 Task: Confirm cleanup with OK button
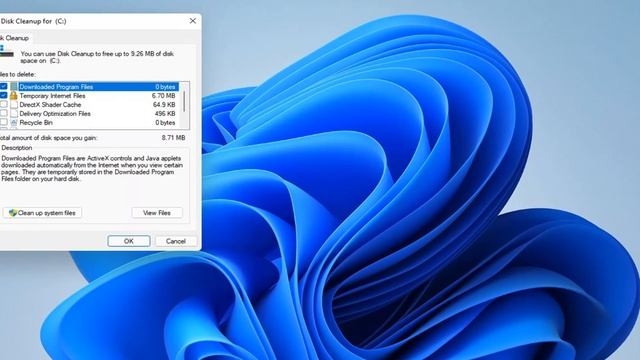(x=129, y=241)
